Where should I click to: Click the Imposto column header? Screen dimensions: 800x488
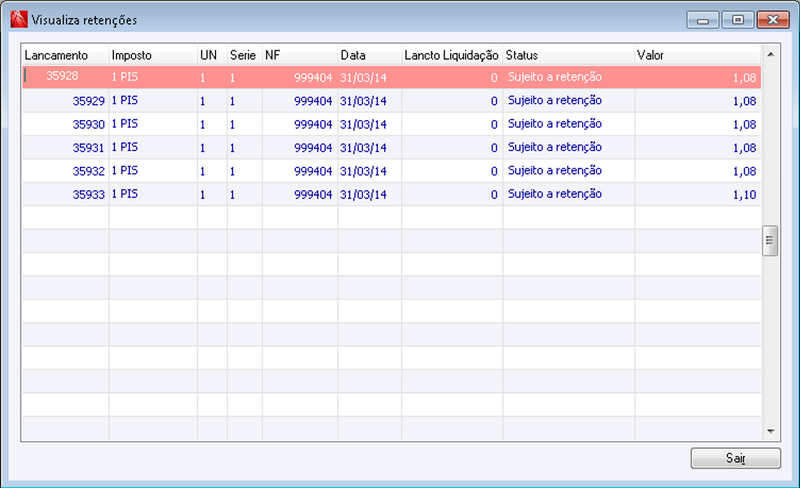[153, 55]
